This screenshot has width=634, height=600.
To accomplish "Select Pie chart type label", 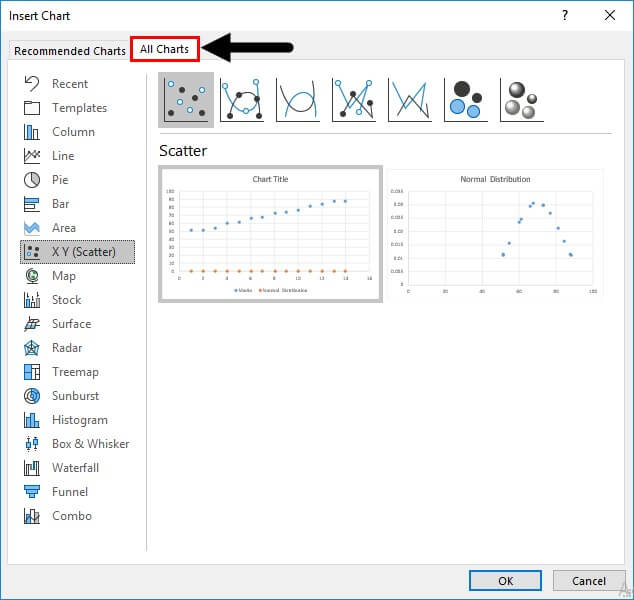I will pyautogui.click(x=60, y=180).
